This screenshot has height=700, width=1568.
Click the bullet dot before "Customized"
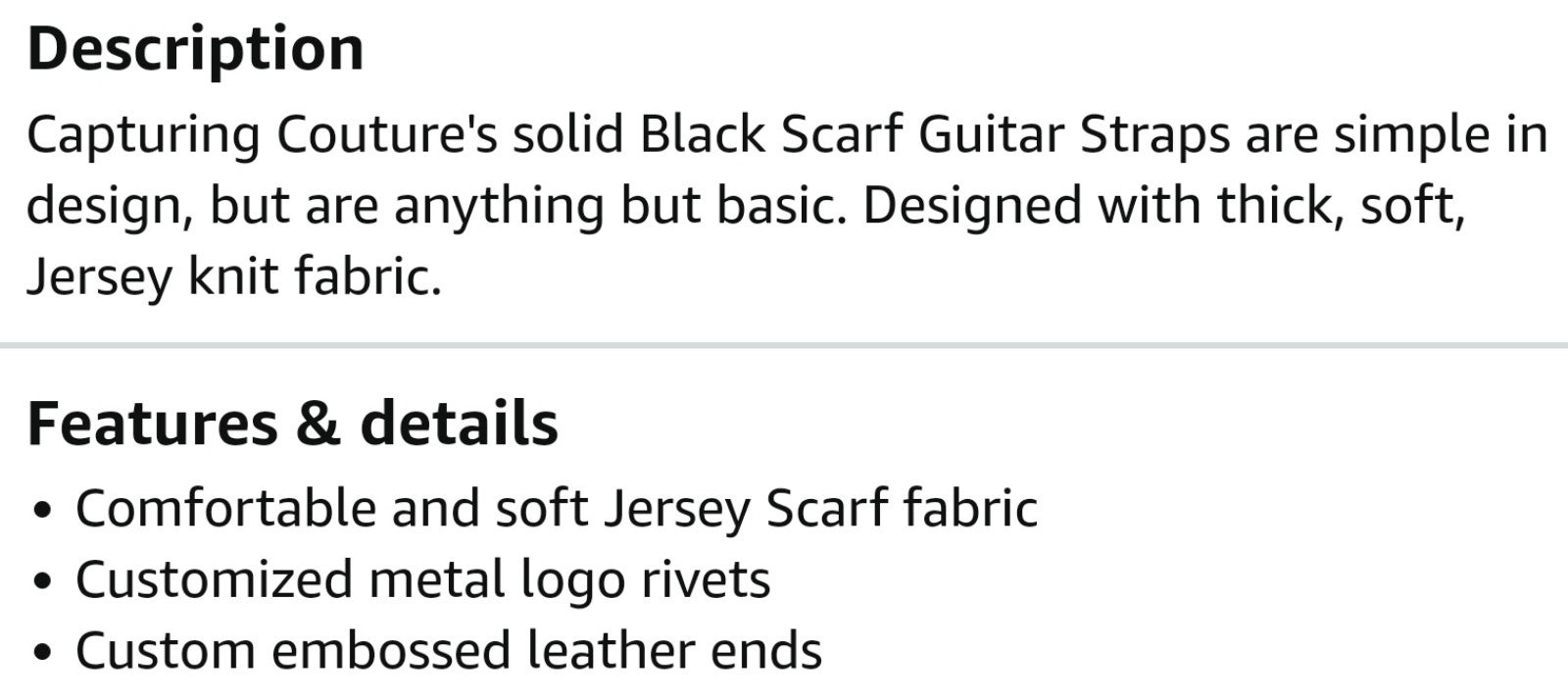pos(40,582)
